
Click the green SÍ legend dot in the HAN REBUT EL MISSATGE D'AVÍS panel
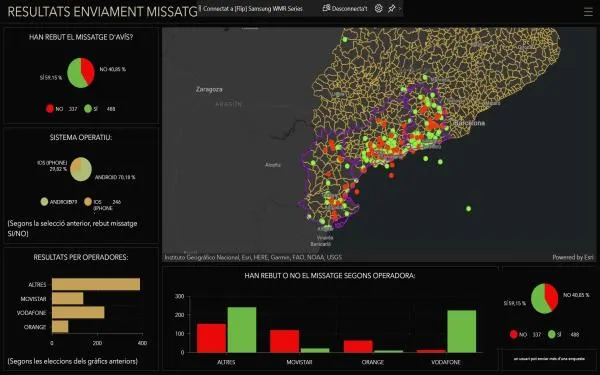click(88, 109)
